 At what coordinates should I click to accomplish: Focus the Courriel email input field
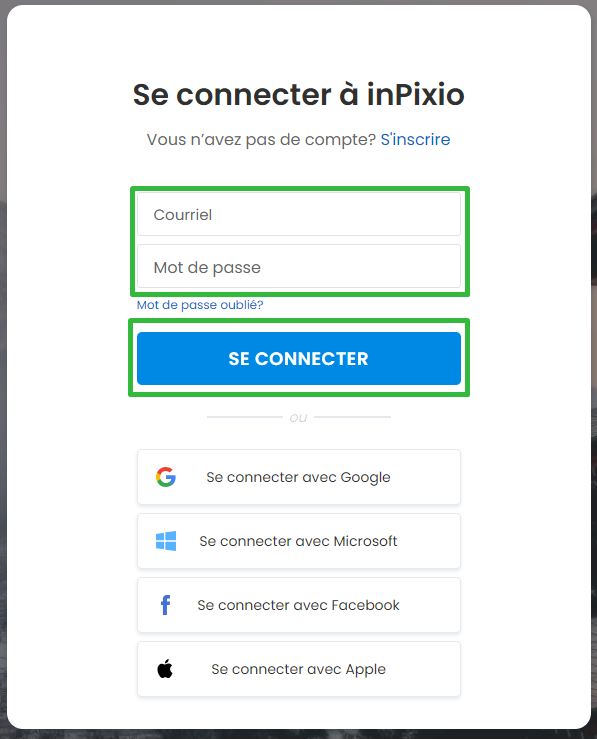pos(299,214)
